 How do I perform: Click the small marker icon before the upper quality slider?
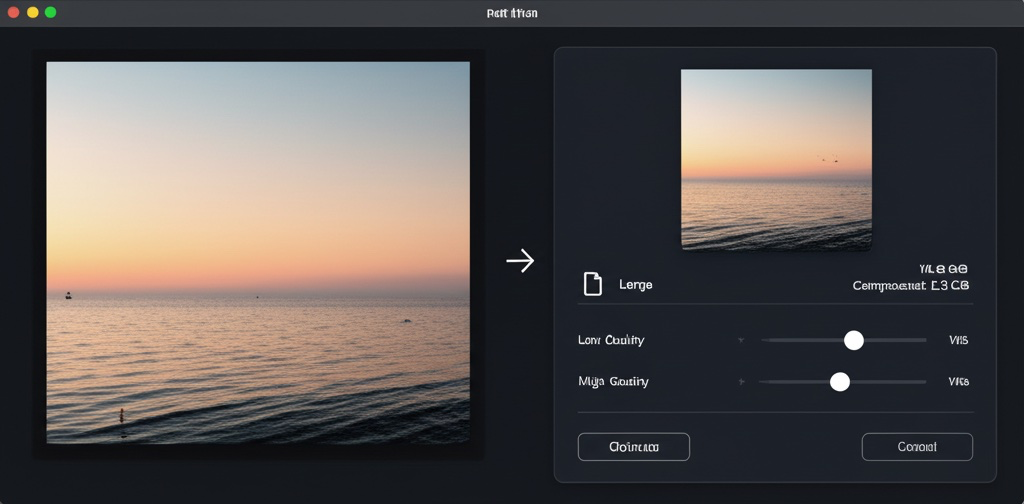[x=741, y=340]
